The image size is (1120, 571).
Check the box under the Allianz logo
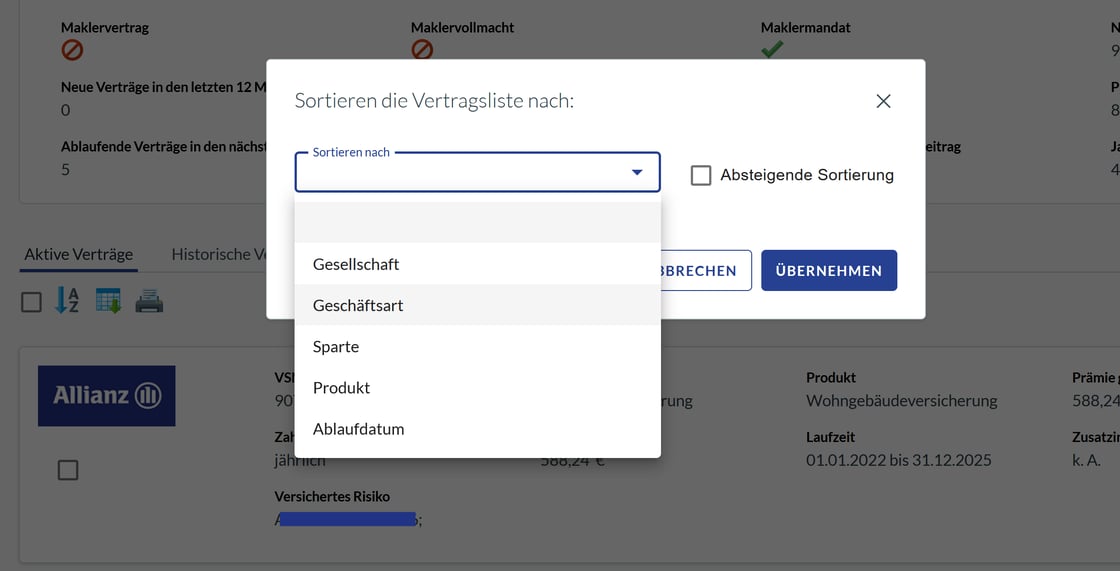[68, 469]
